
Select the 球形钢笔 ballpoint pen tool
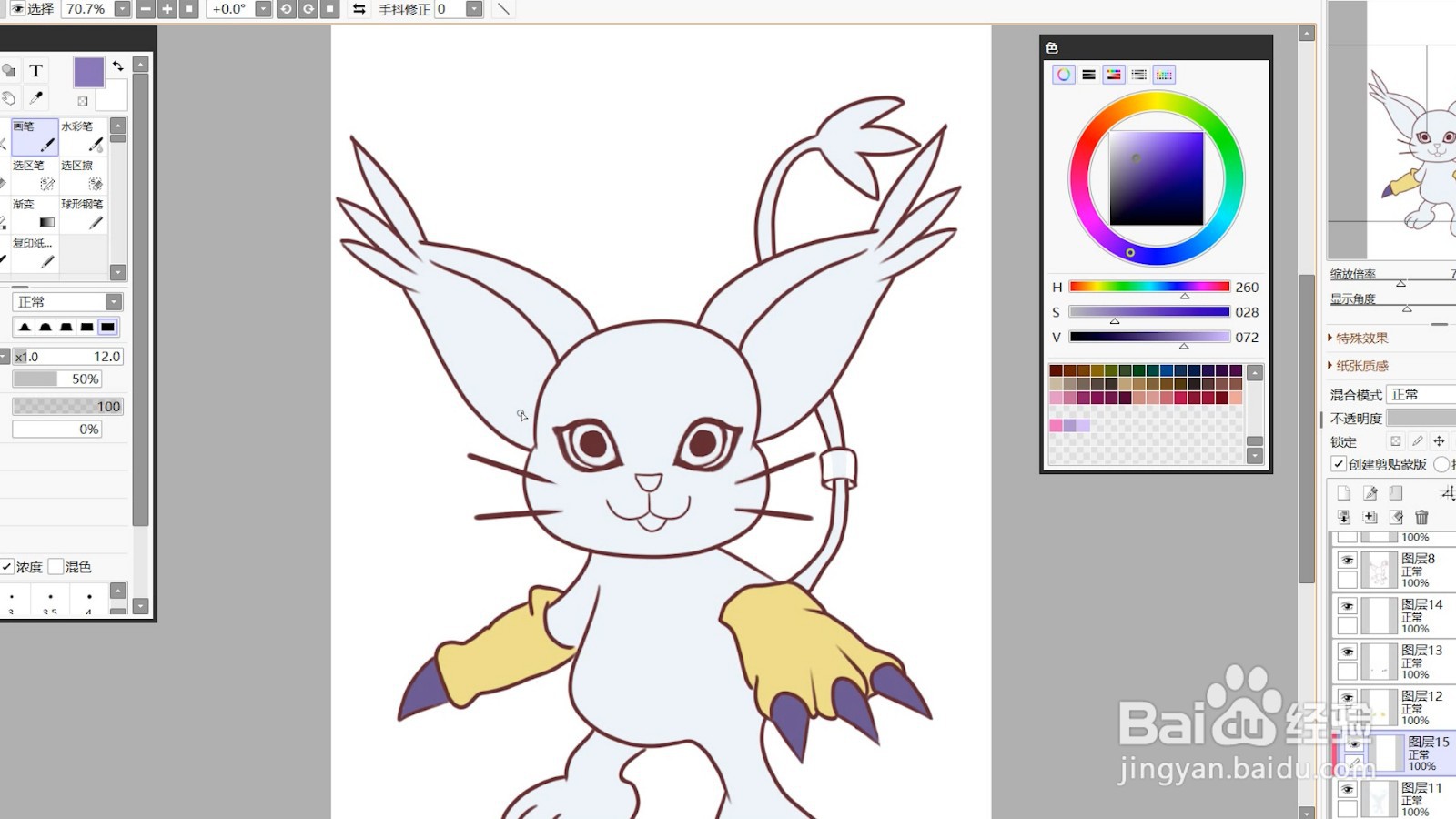(83, 215)
